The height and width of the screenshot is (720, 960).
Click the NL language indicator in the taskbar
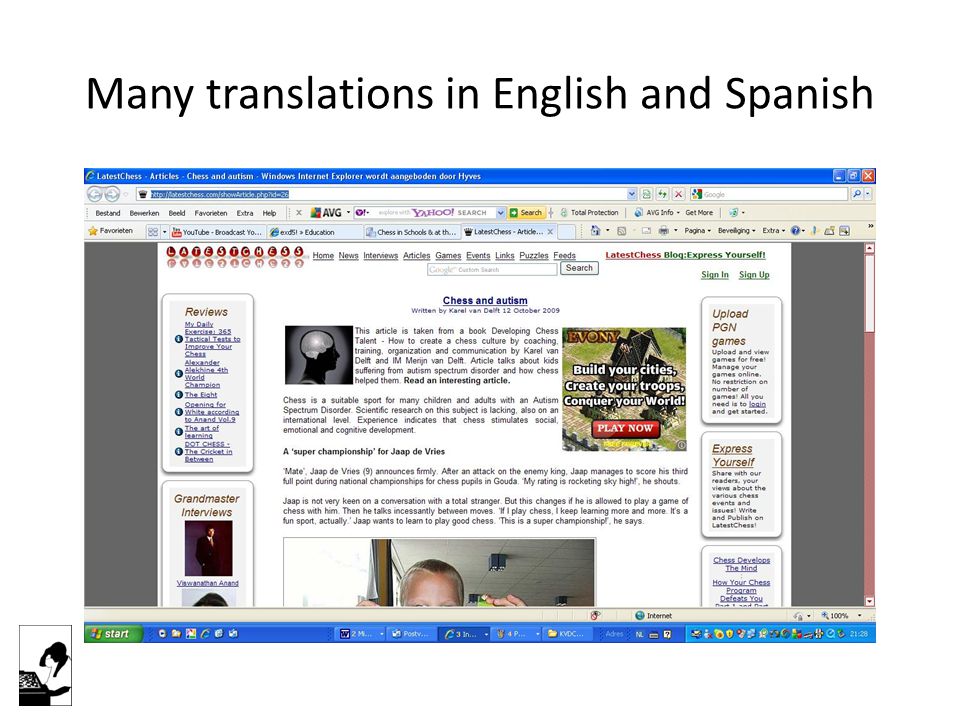click(640, 634)
